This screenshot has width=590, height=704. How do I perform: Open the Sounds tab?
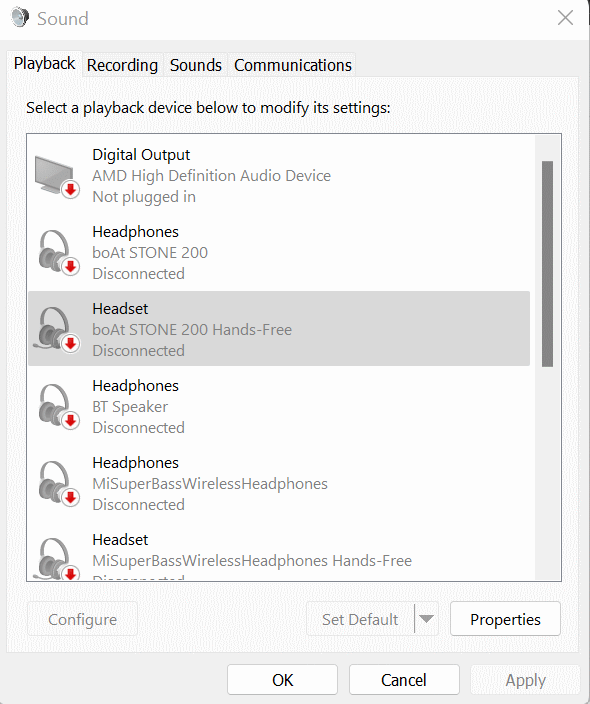coord(196,65)
